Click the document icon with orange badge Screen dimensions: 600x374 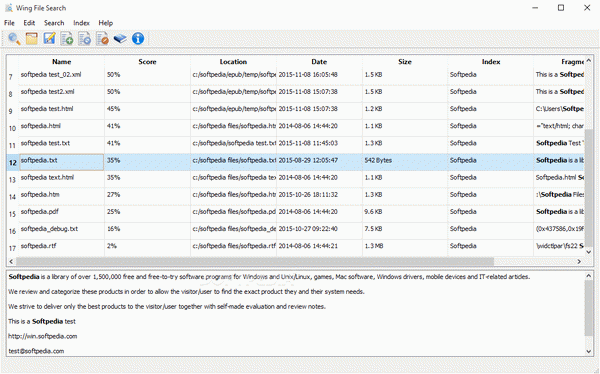pos(102,39)
